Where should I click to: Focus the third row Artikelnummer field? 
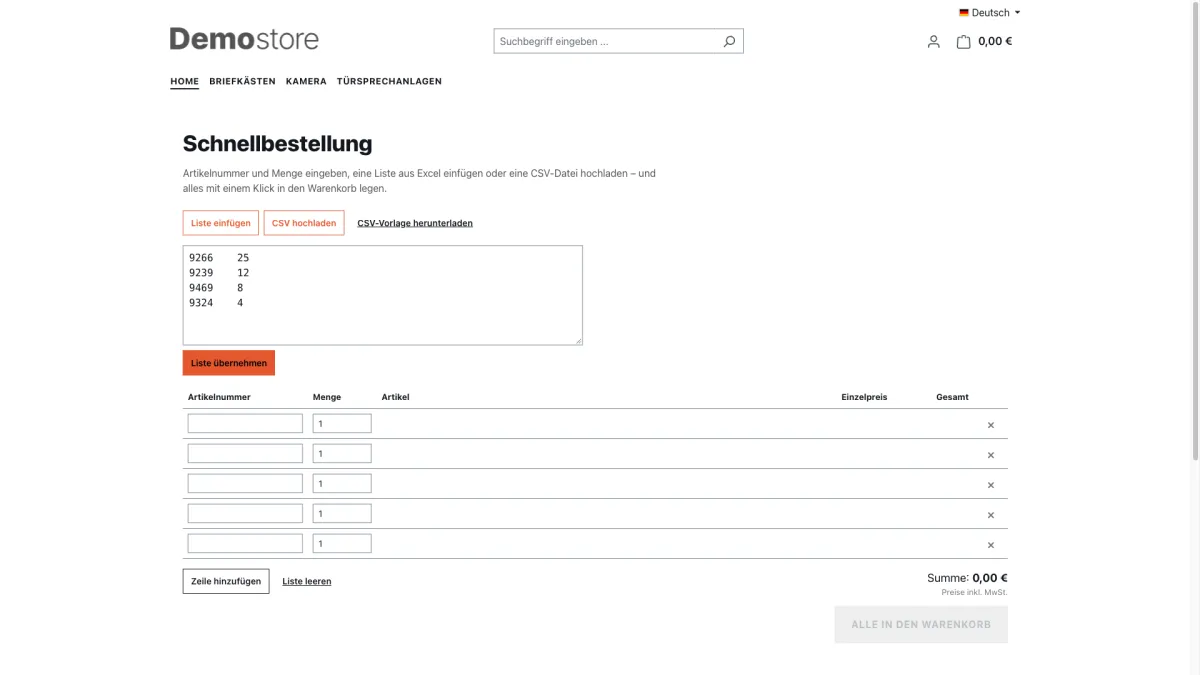coord(245,484)
